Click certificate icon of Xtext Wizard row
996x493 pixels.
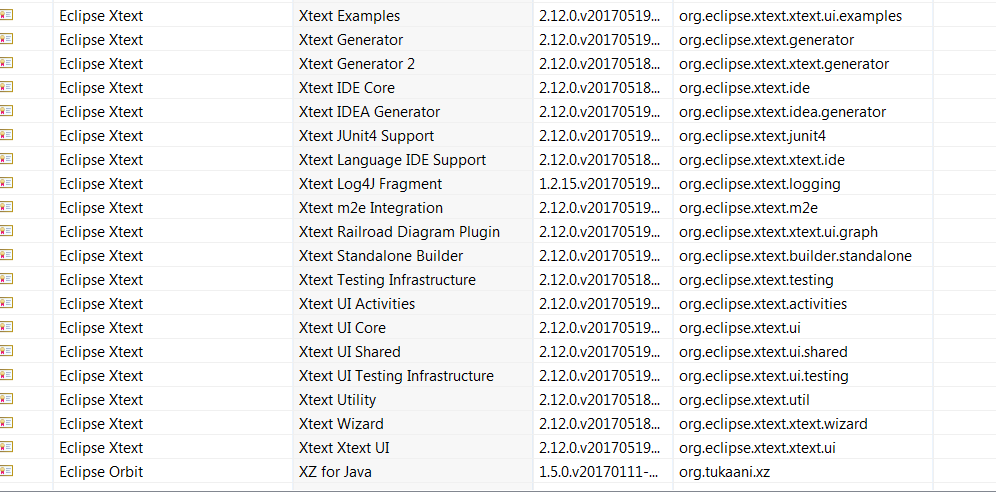coord(6,423)
